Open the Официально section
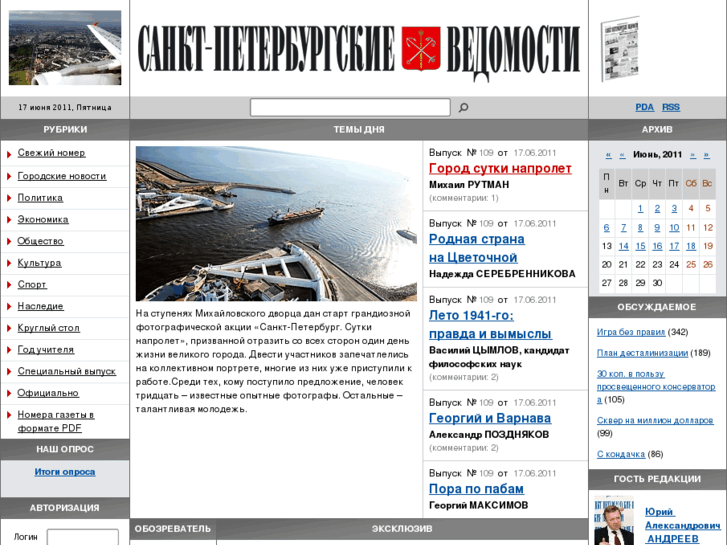This screenshot has height=545, width=727. tap(48, 393)
